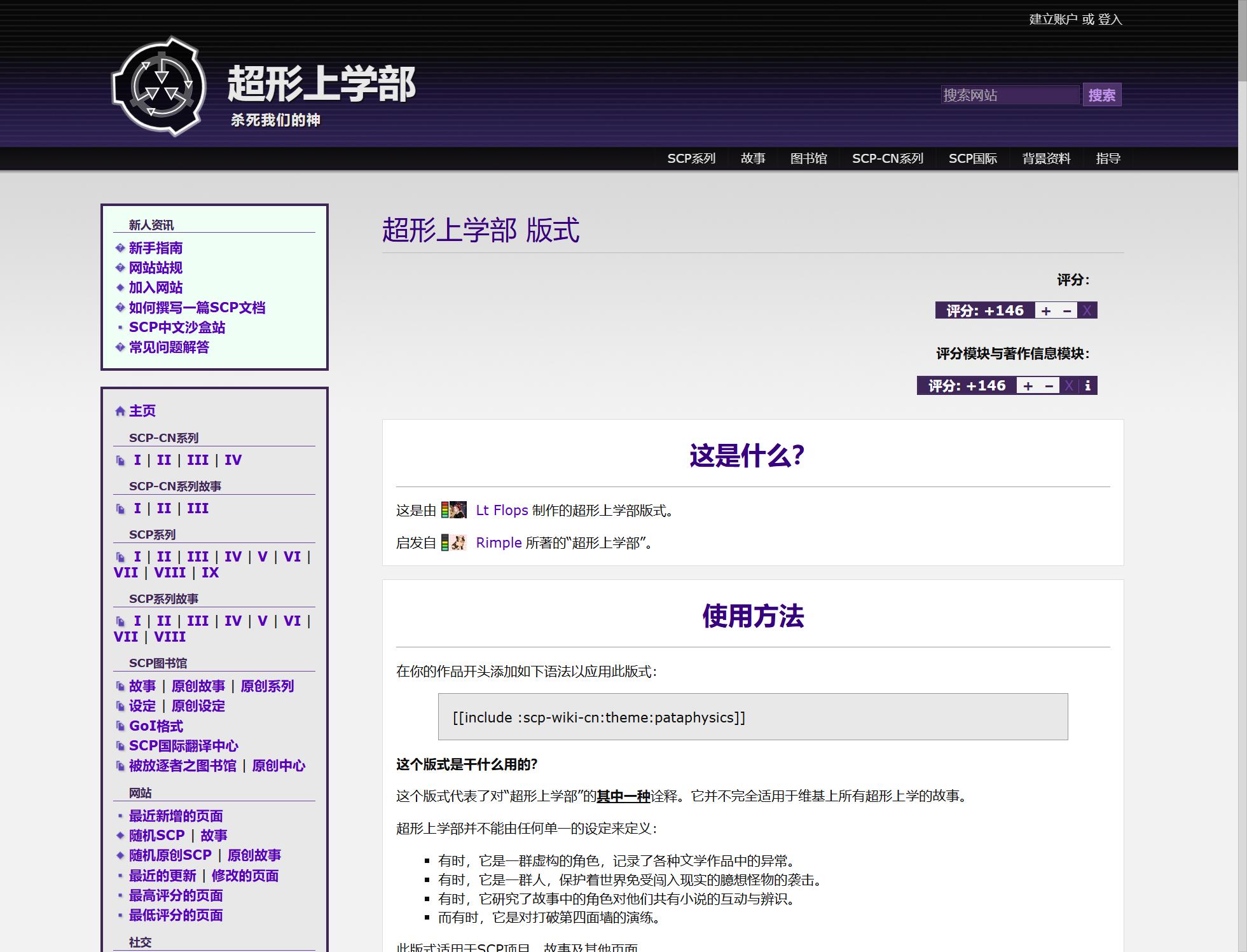The height and width of the screenshot is (952, 1247).
Task: Open author info via the i icon
Action: click(1088, 386)
